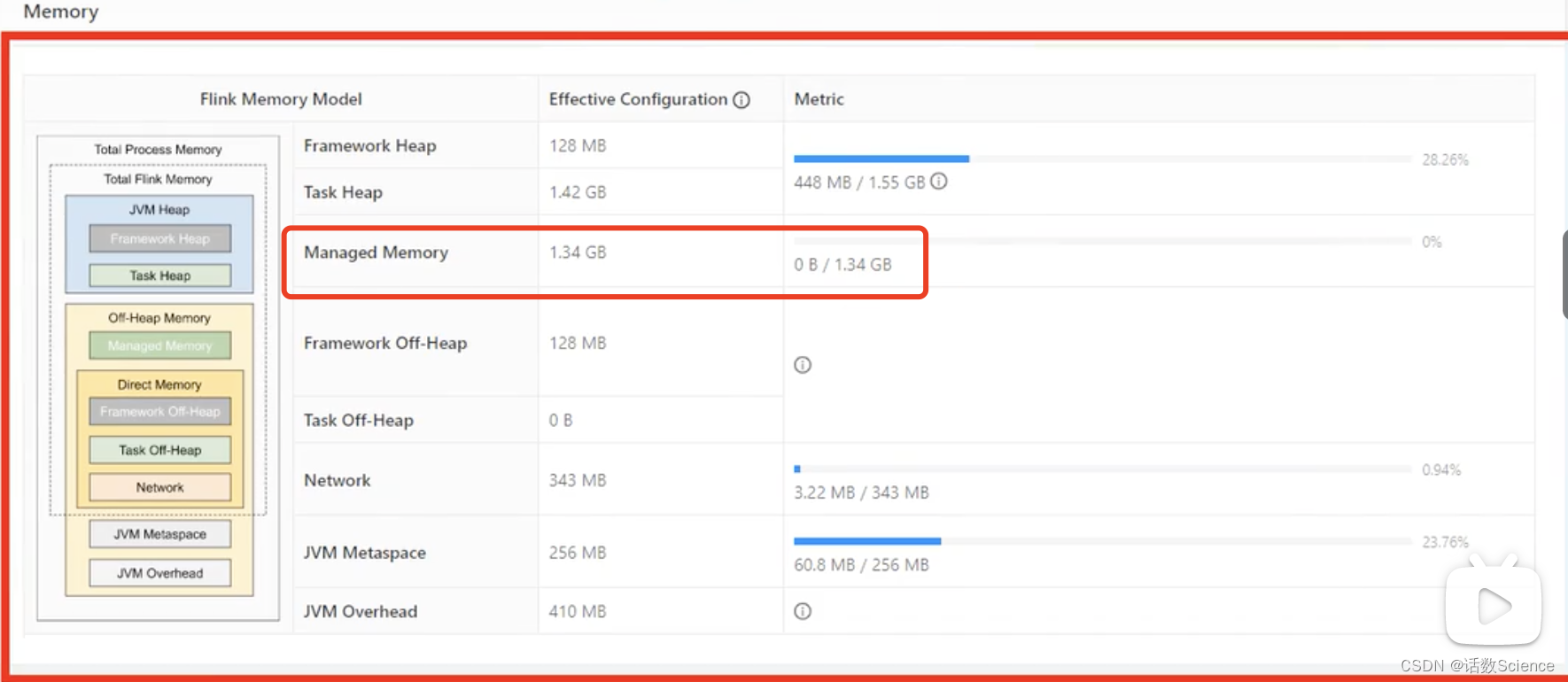Screen dimensions: 1568x682
Task: Click the Task Heap row label
Action: point(344,192)
